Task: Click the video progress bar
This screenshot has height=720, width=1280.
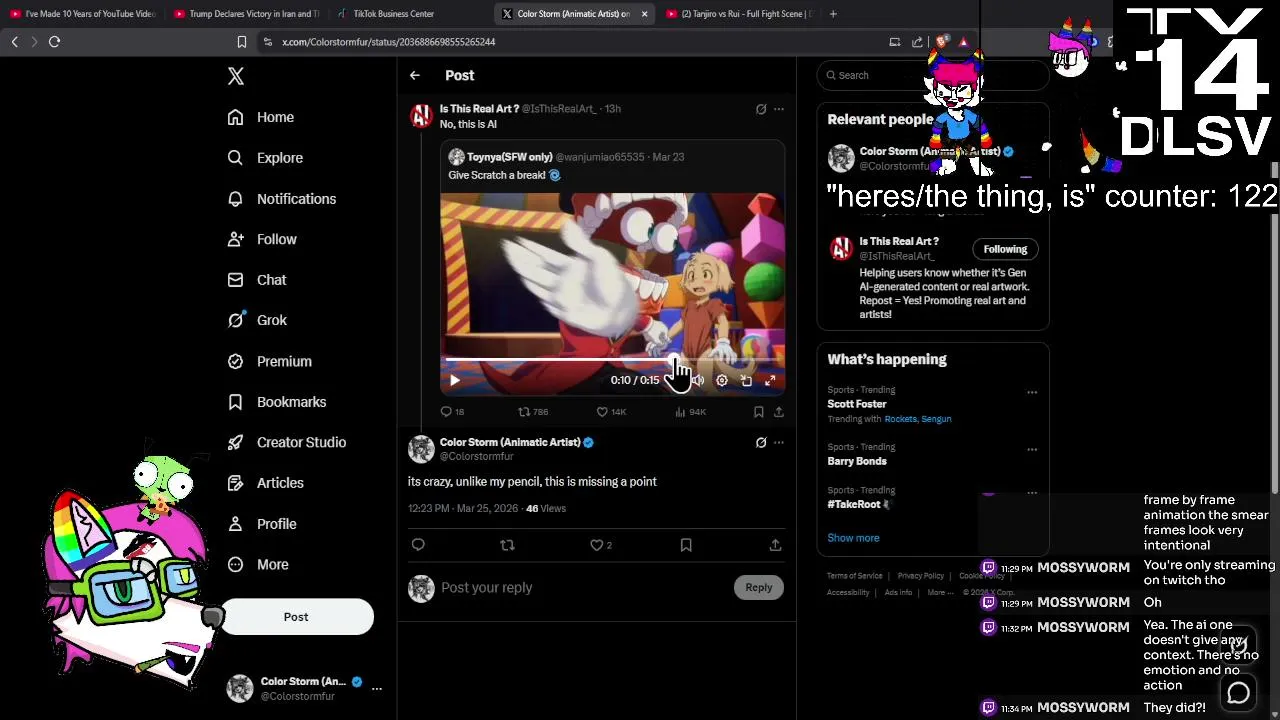Action: 613,359
